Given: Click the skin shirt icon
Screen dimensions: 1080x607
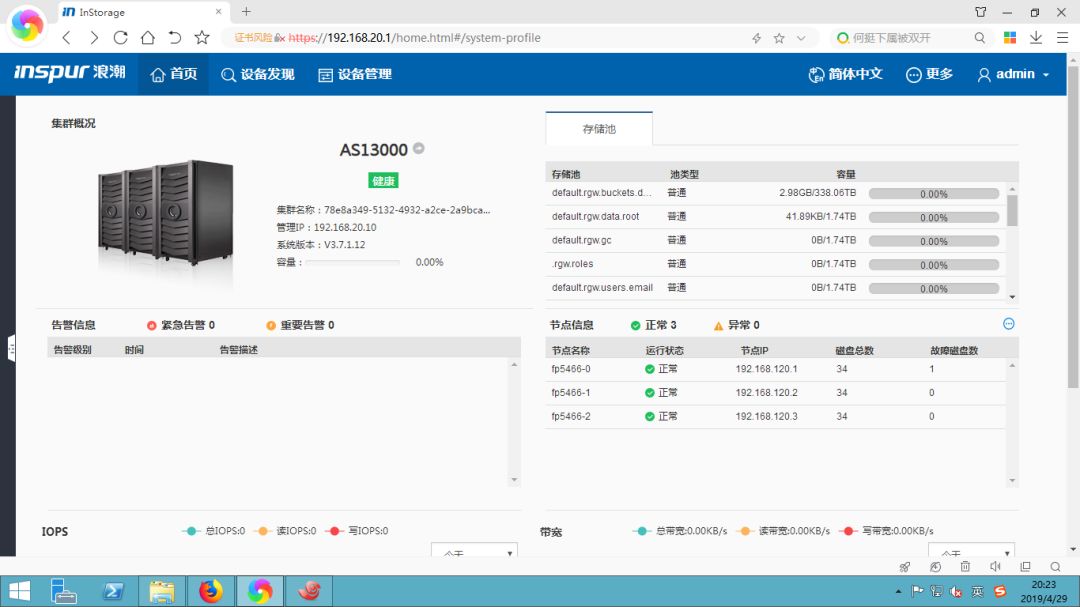Looking at the screenshot, I should tap(981, 12).
